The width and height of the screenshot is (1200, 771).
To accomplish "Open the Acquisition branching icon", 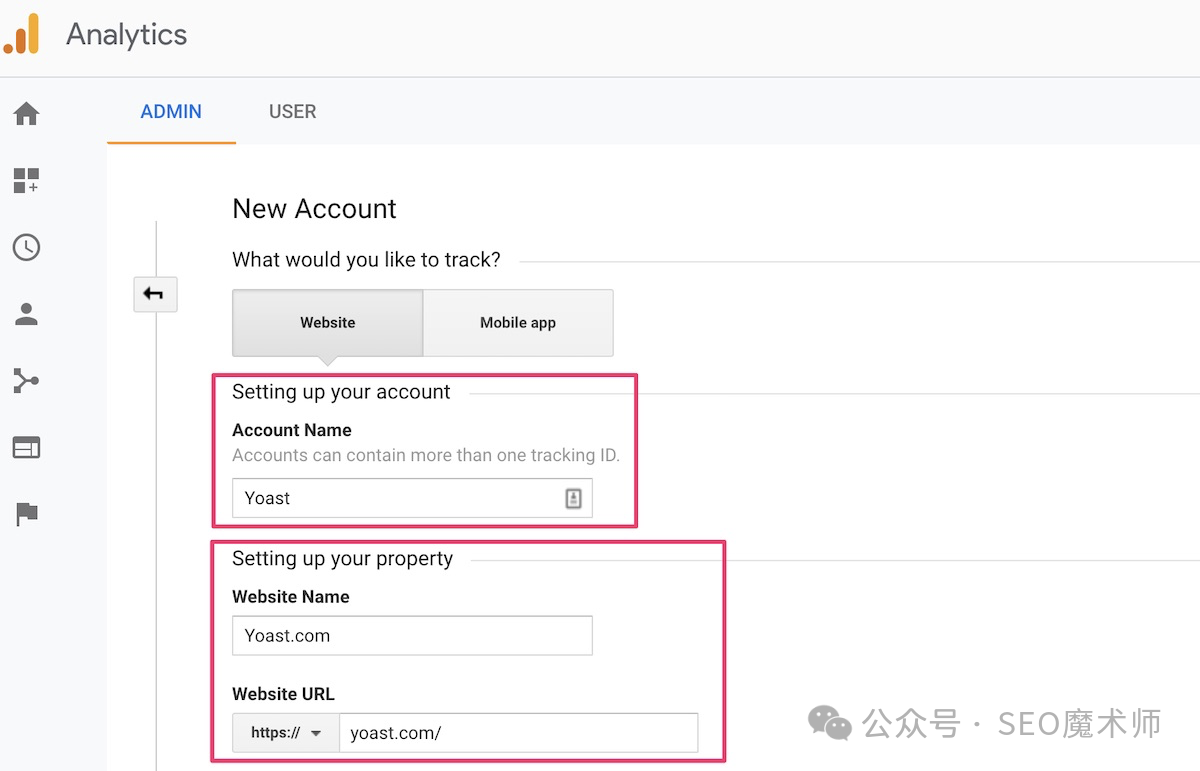I will click(x=26, y=381).
